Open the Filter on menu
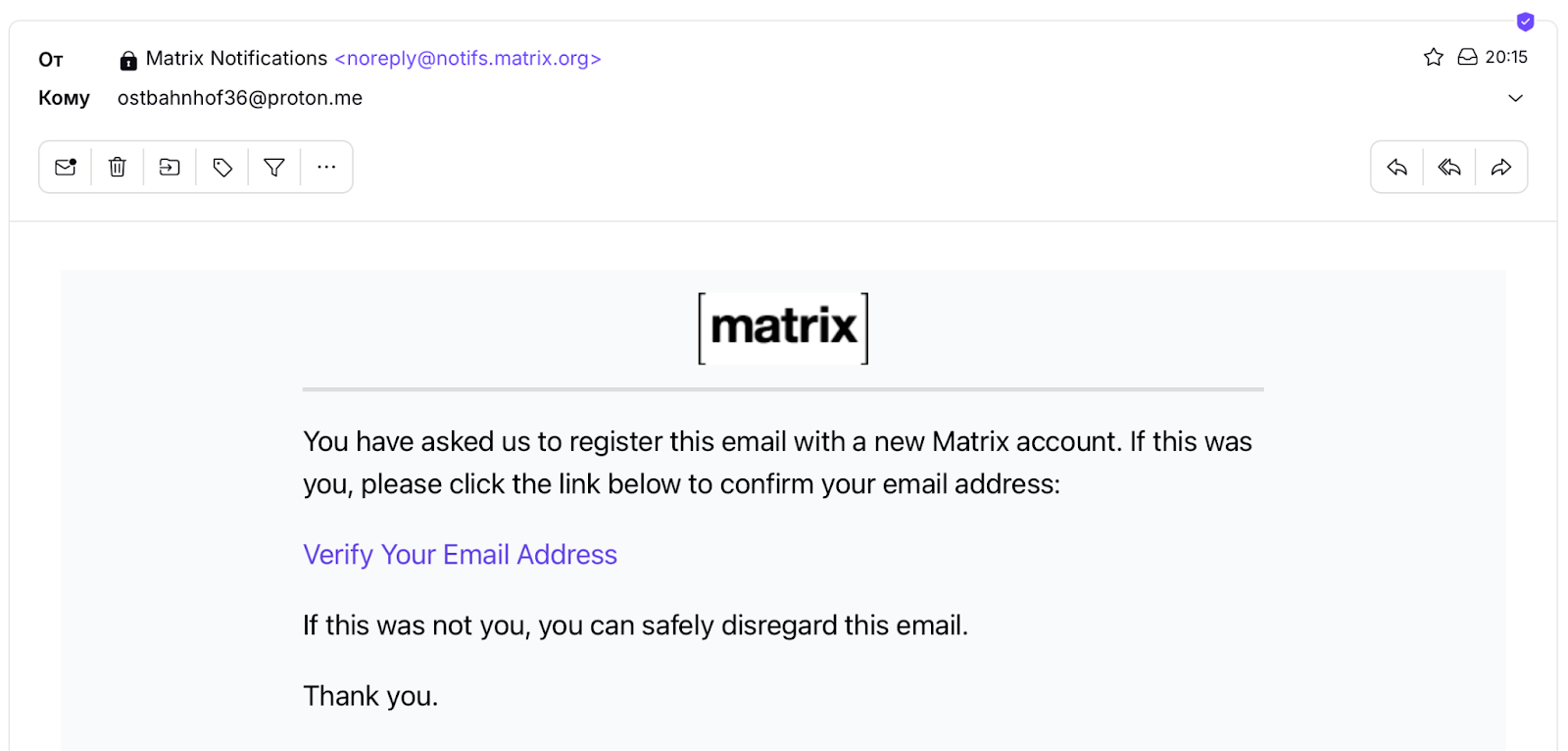Image resolution: width=1568 pixels, height=751 pixels. [274, 168]
